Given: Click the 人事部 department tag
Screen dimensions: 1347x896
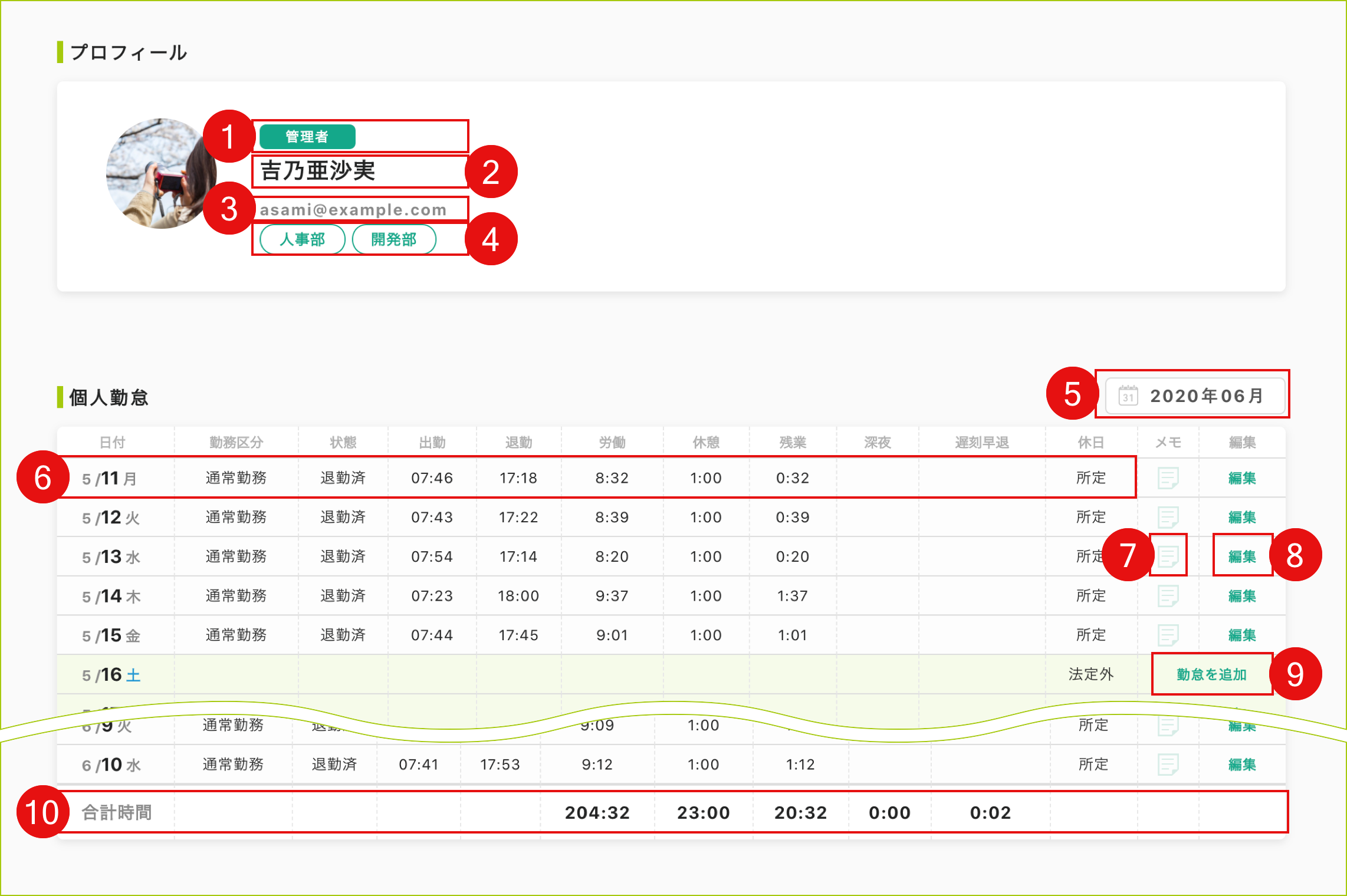Looking at the screenshot, I should pos(302,239).
